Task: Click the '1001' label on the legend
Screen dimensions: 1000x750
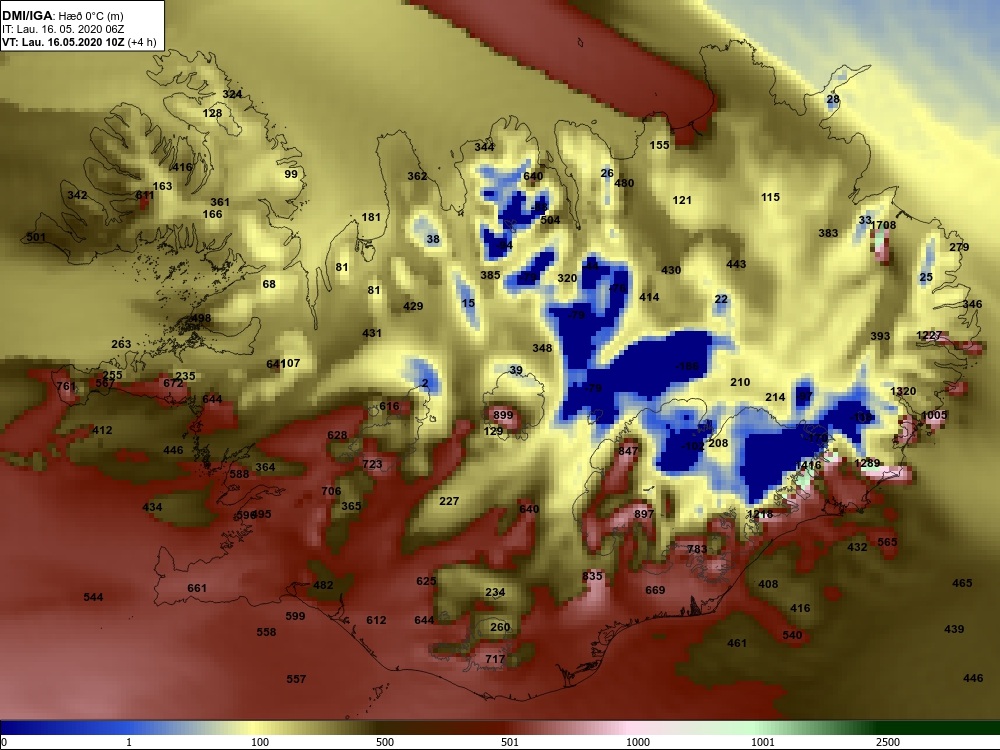Action: [762, 742]
